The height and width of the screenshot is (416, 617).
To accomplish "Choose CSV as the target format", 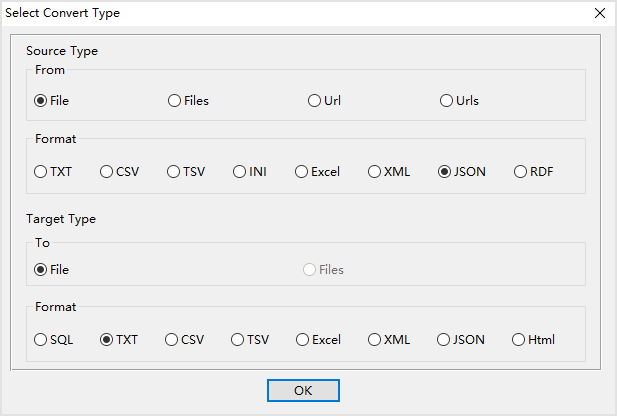I will point(172,339).
